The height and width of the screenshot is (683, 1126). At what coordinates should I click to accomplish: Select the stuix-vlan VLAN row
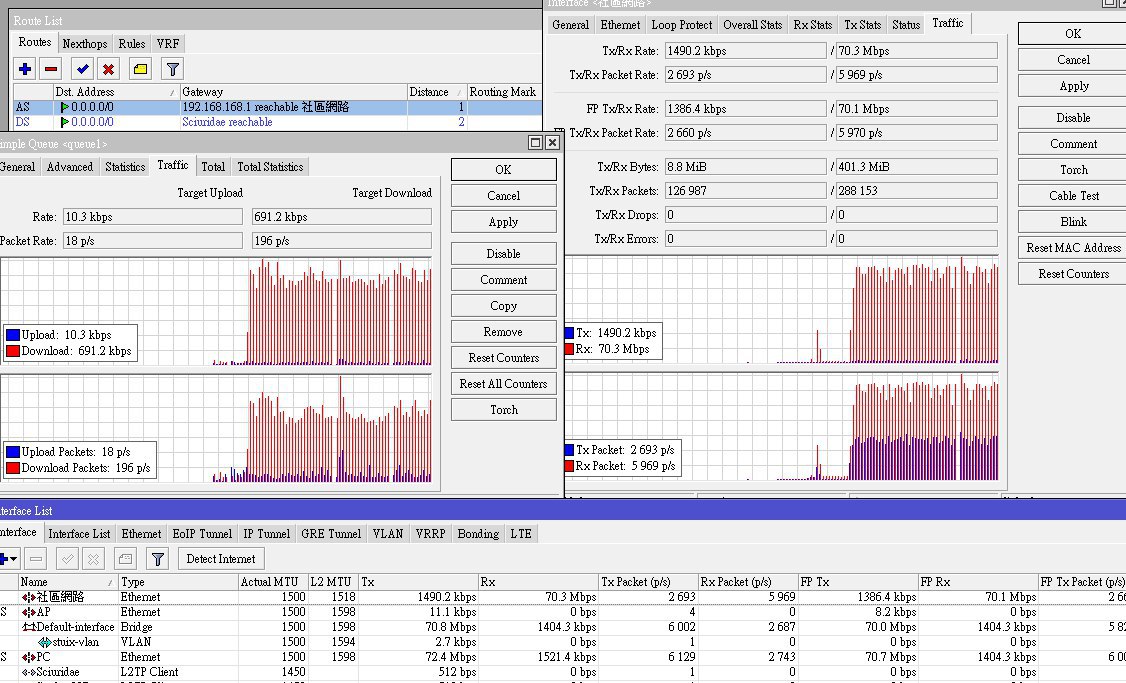(x=563, y=642)
